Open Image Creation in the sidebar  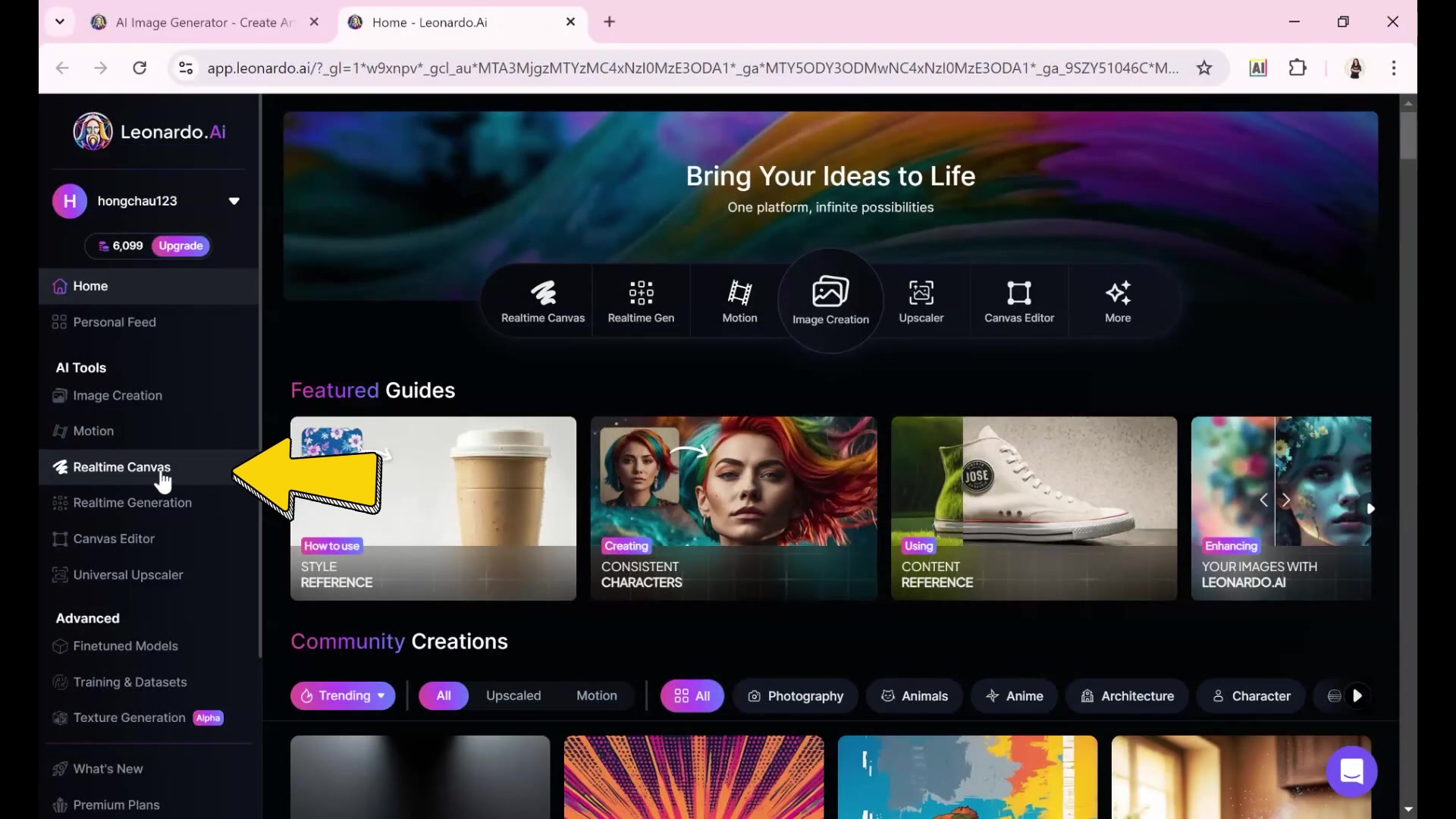click(x=149, y=395)
